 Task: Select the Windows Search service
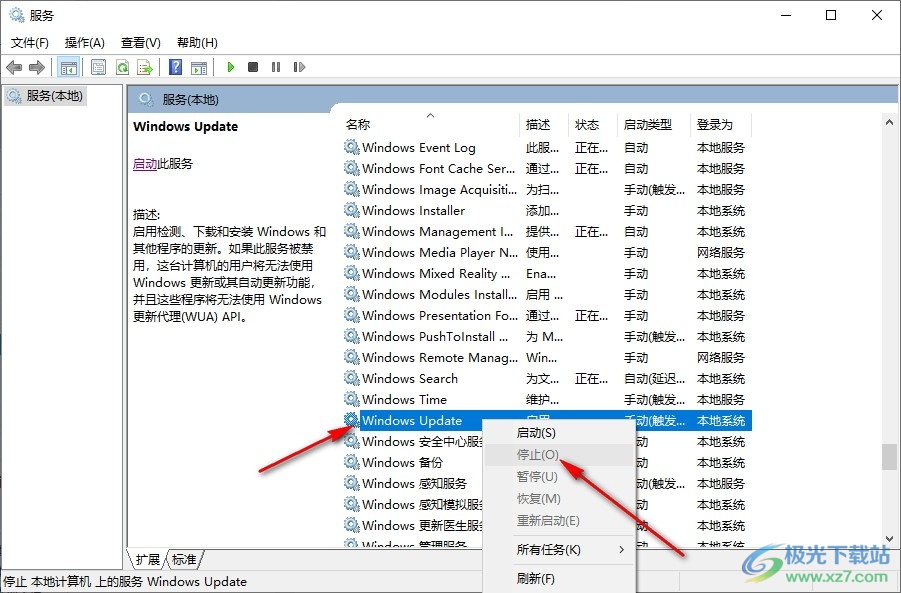410,379
